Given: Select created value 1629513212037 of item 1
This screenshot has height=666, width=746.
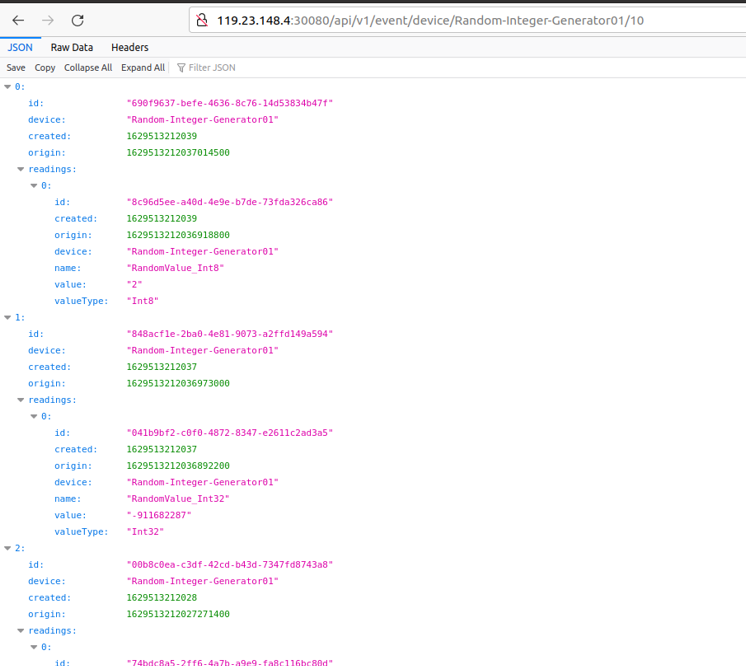Looking at the screenshot, I should click(161, 367).
